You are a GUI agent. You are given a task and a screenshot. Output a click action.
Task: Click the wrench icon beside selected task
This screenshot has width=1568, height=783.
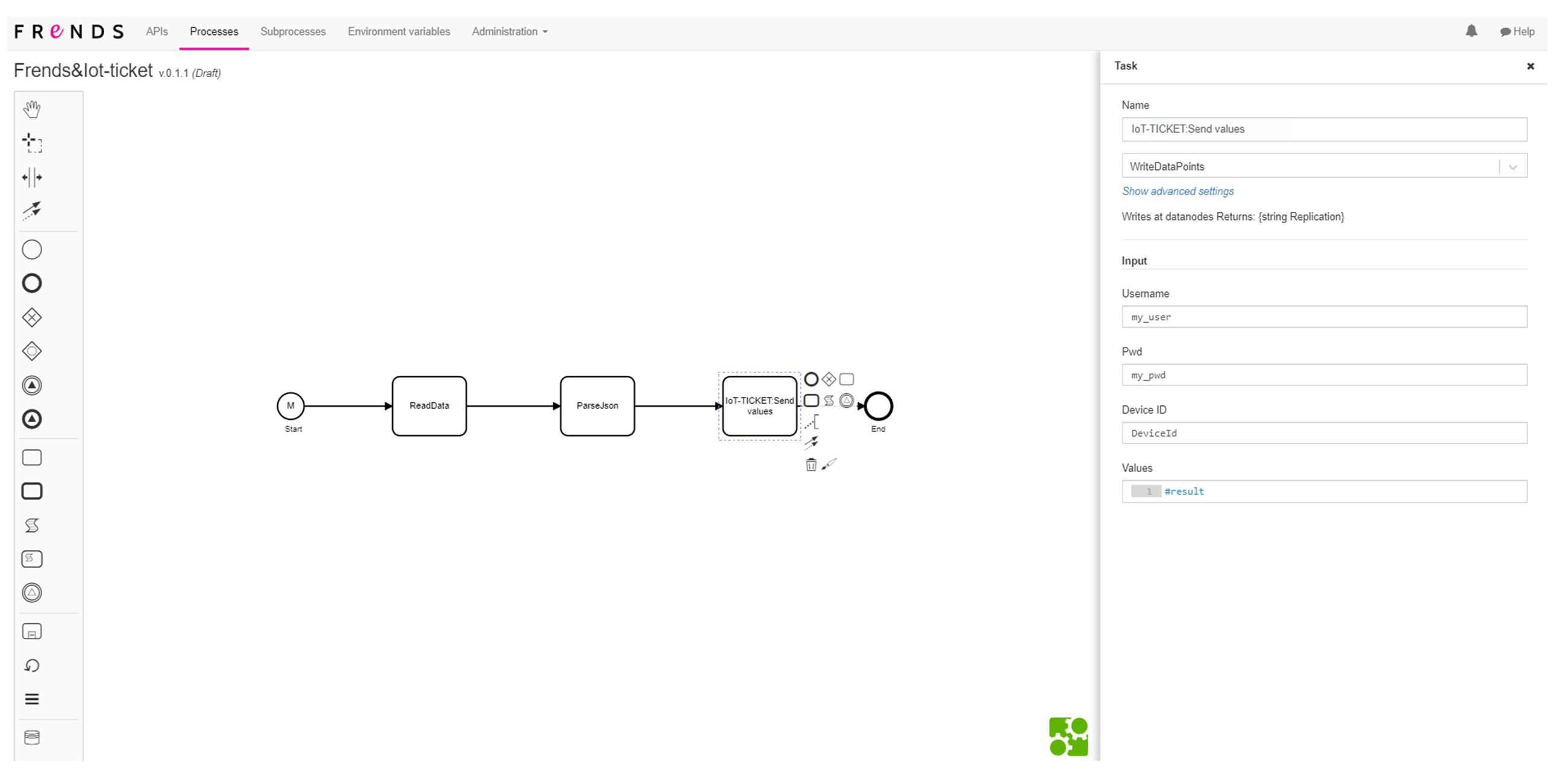click(829, 465)
